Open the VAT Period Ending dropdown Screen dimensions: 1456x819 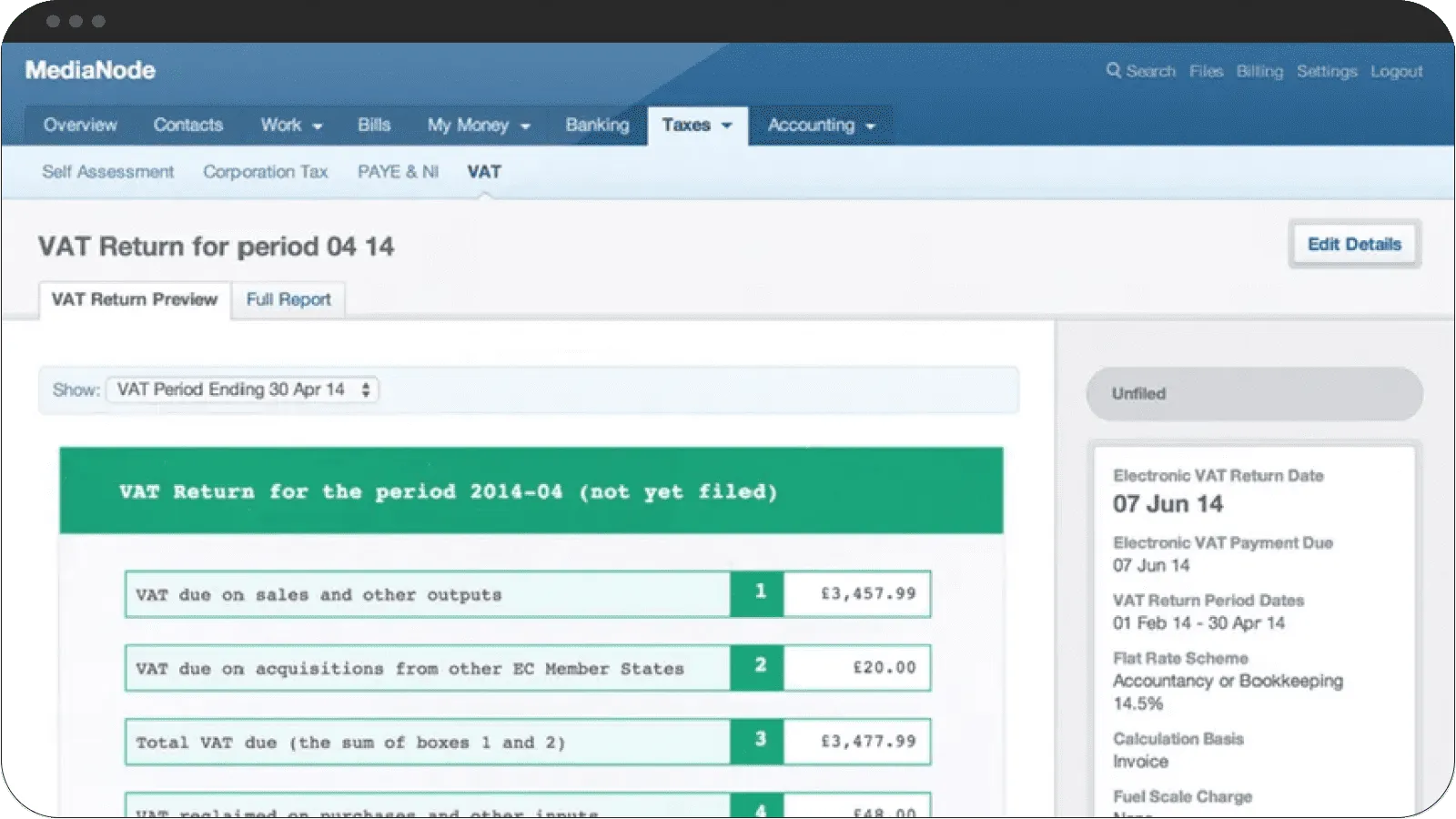click(x=242, y=389)
